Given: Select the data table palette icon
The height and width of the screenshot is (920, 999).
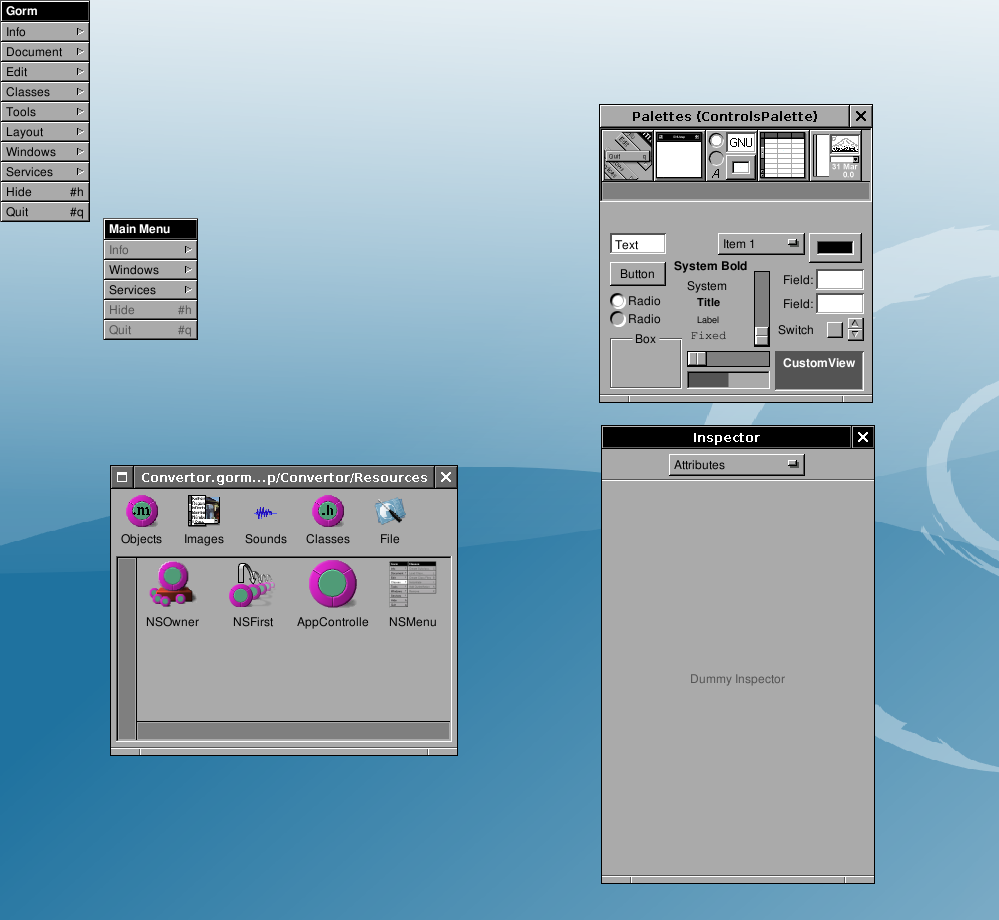Looking at the screenshot, I should 783,155.
